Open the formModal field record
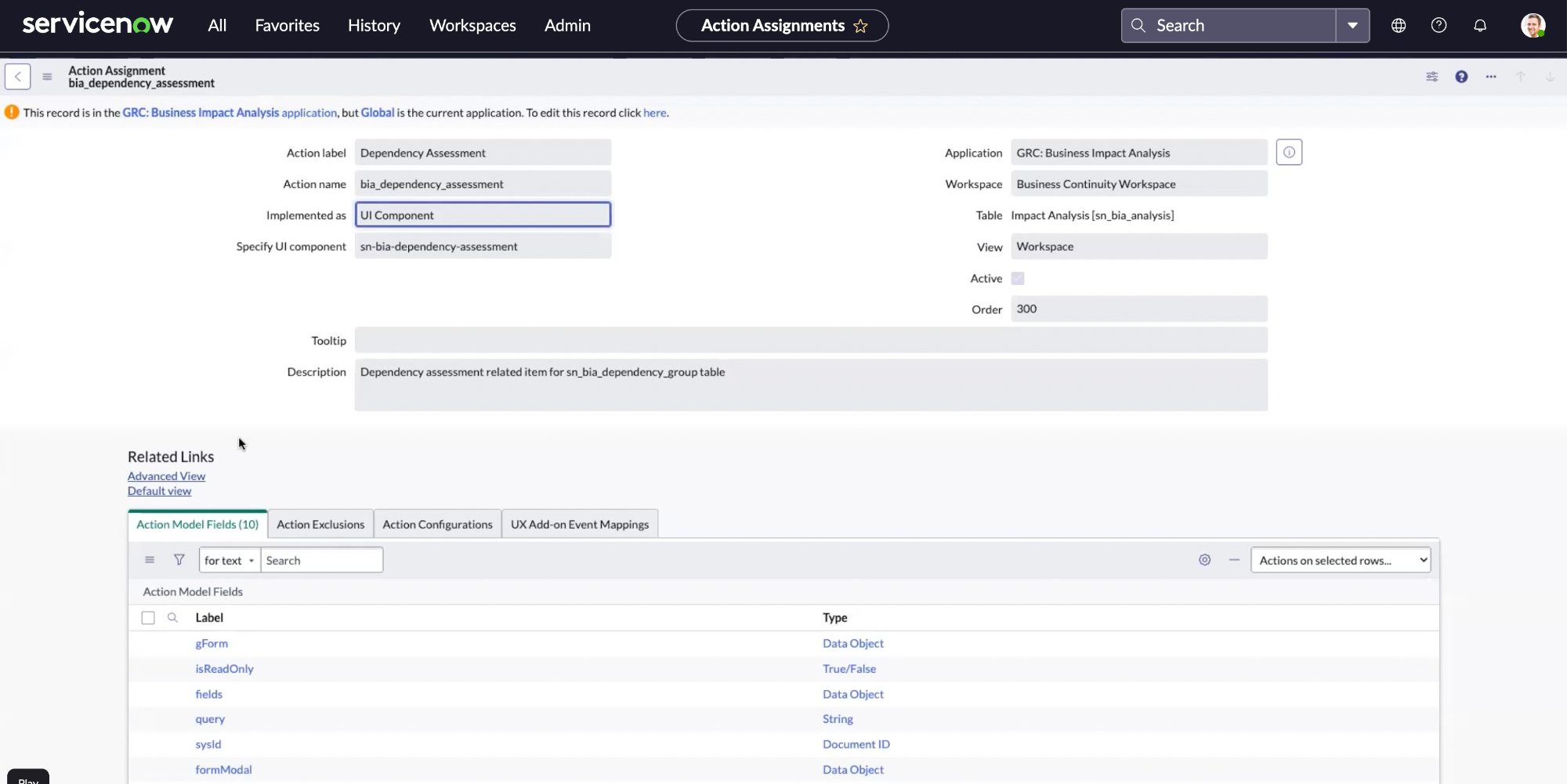This screenshot has height=784, width=1567. click(x=223, y=770)
